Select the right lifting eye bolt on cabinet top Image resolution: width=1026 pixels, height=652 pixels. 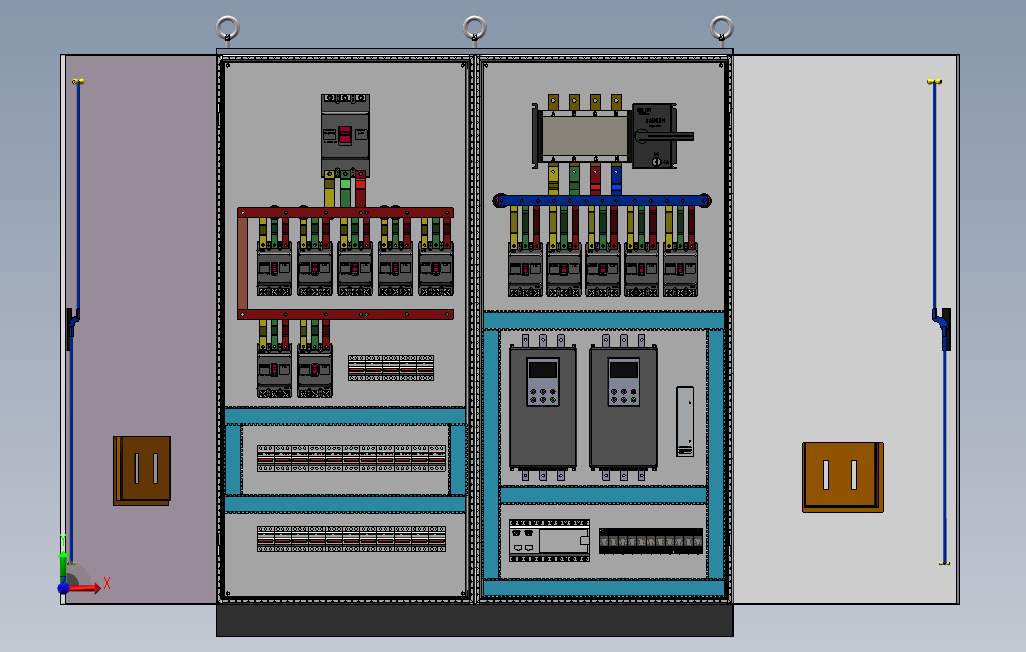pos(721,29)
